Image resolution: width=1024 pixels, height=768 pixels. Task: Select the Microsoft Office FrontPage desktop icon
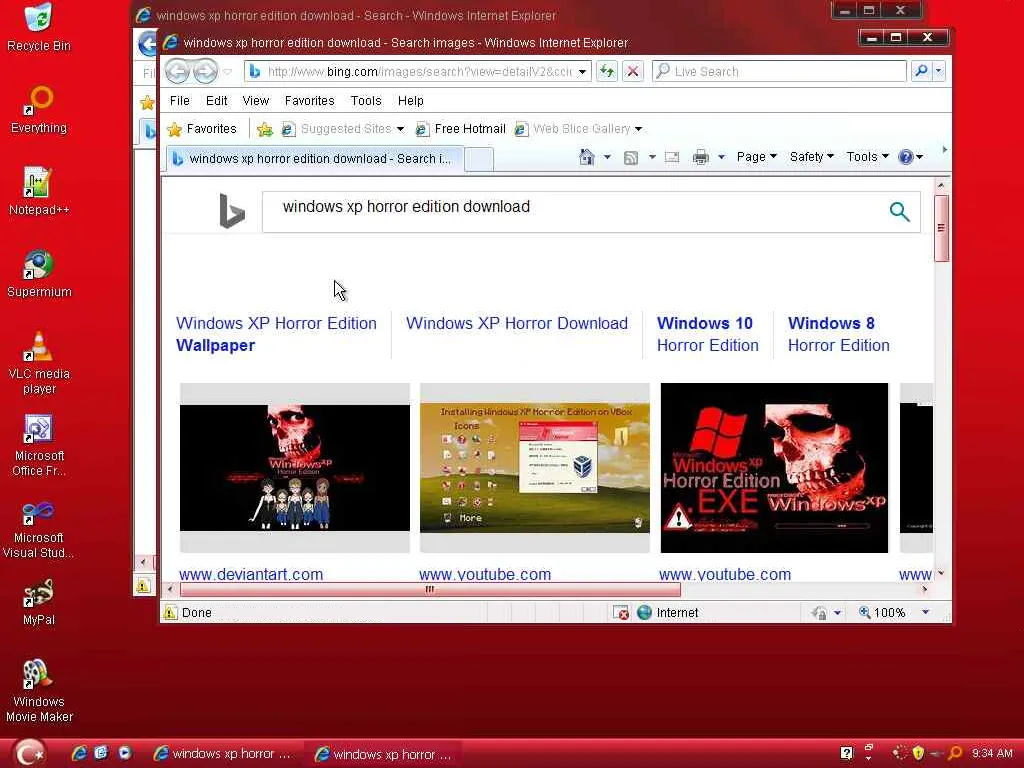pos(39,445)
